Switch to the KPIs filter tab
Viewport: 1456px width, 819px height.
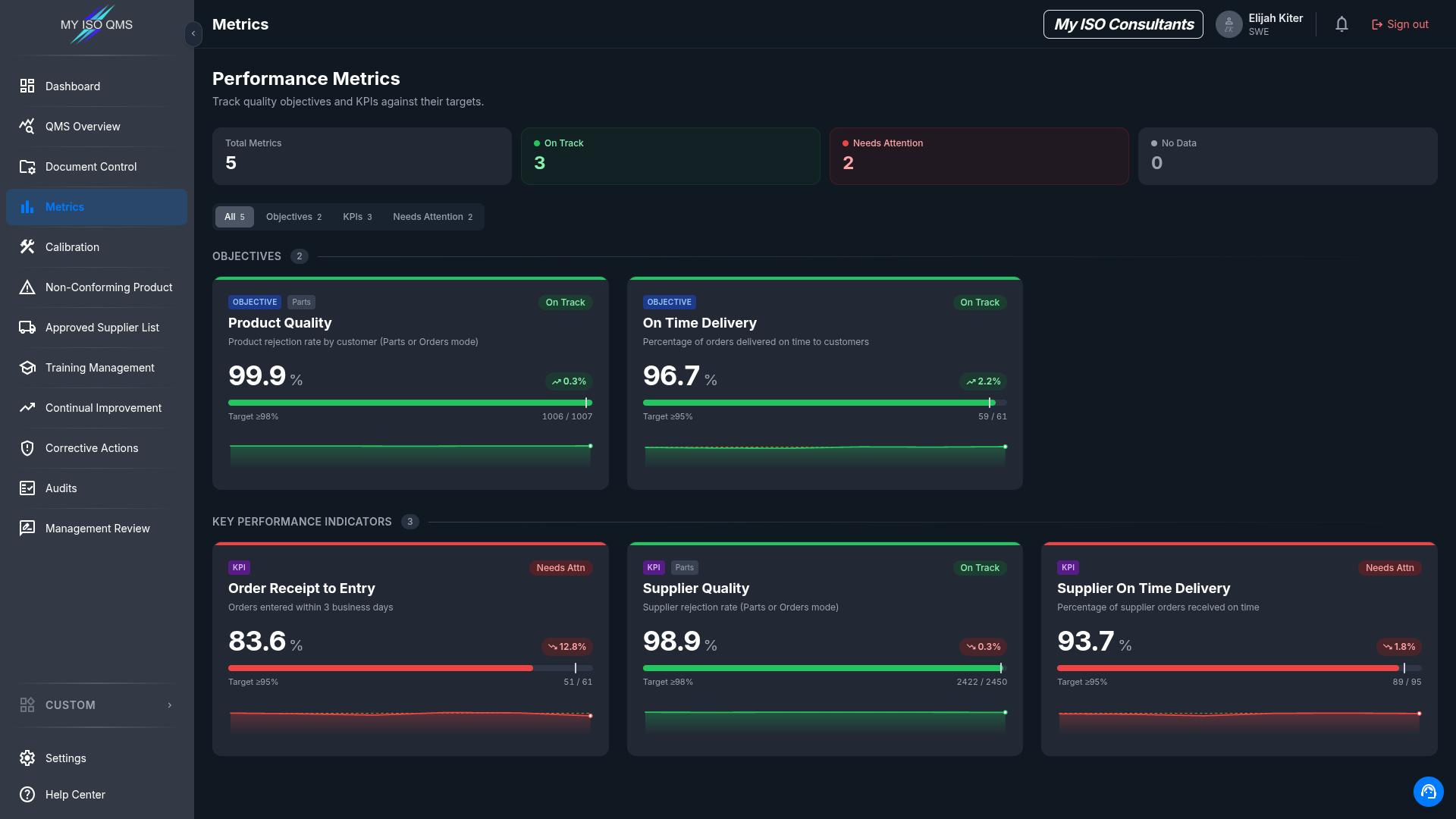tap(357, 217)
